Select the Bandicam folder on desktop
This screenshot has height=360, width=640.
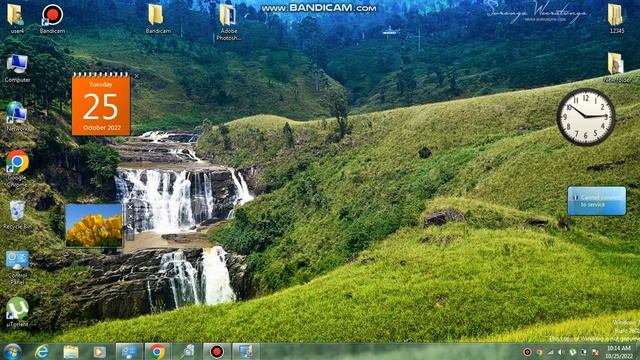point(156,16)
